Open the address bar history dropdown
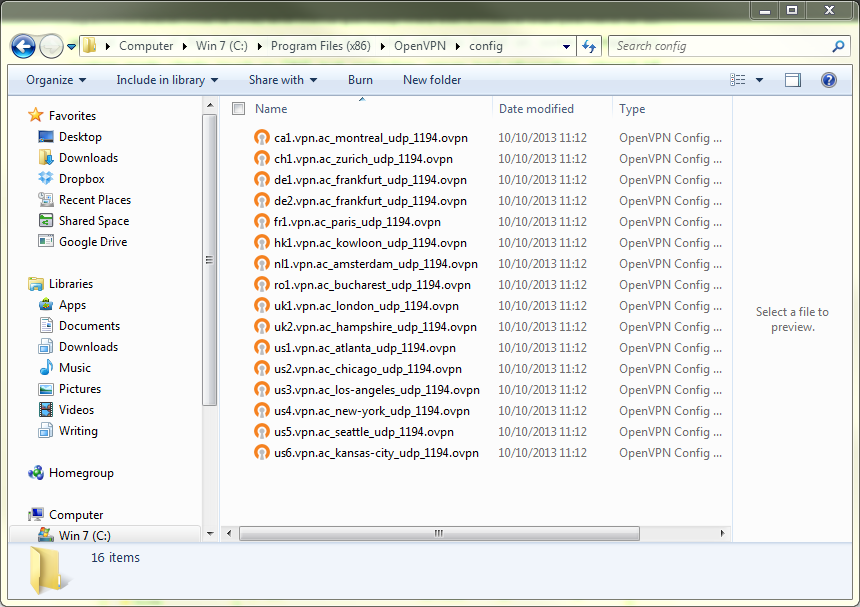 [x=566, y=47]
